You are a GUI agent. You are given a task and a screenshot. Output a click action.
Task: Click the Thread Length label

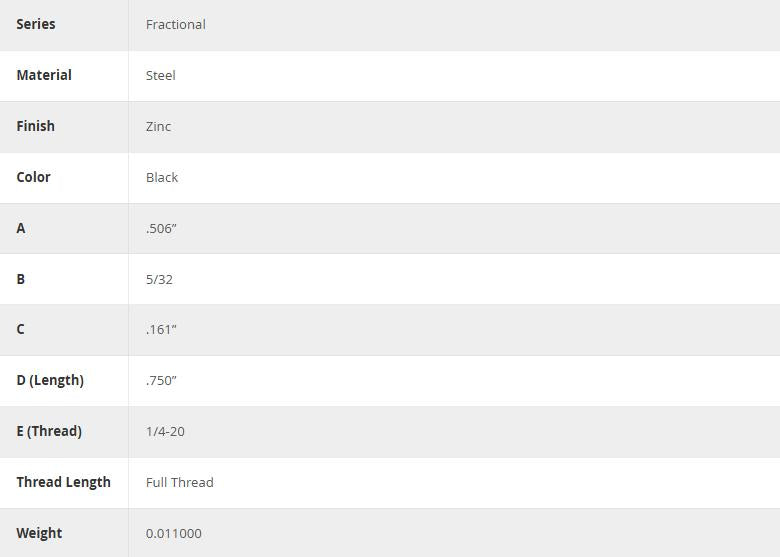coord(63,482)
